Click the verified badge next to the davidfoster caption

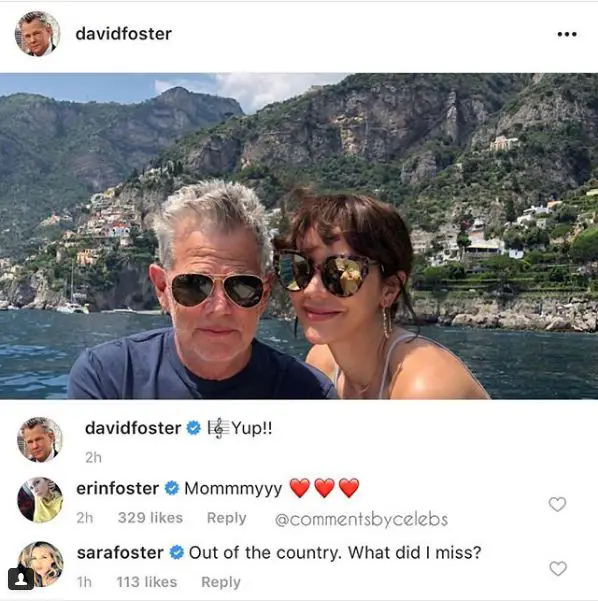point(194,428)
